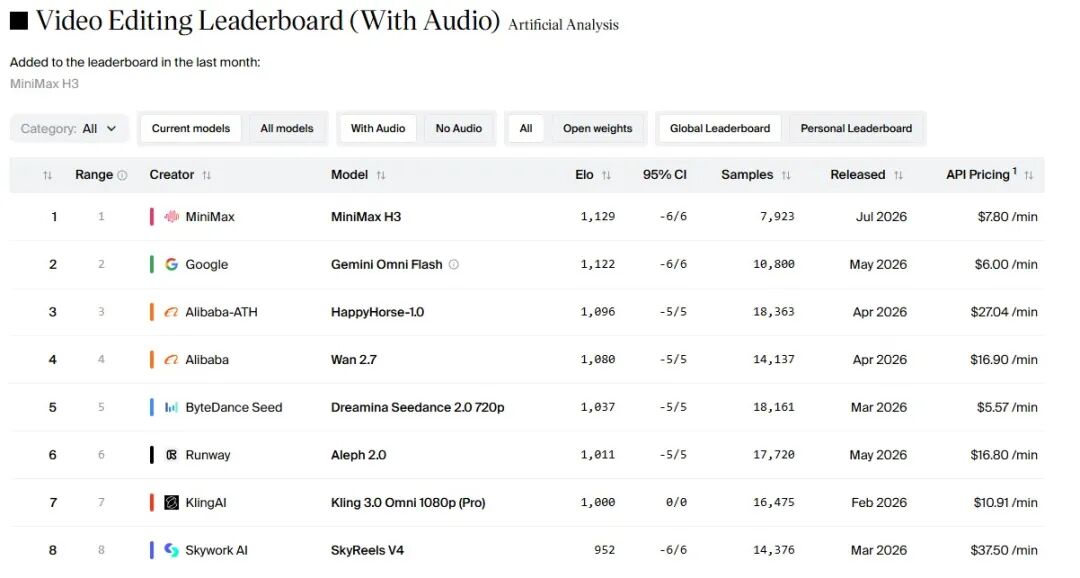Select the With Audio option
Viewport: 1080px width, 578px height.
pos(377,129)
